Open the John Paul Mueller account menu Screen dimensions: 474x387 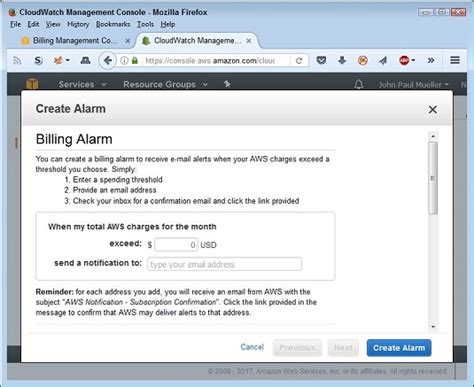click(x=413, y=85)
